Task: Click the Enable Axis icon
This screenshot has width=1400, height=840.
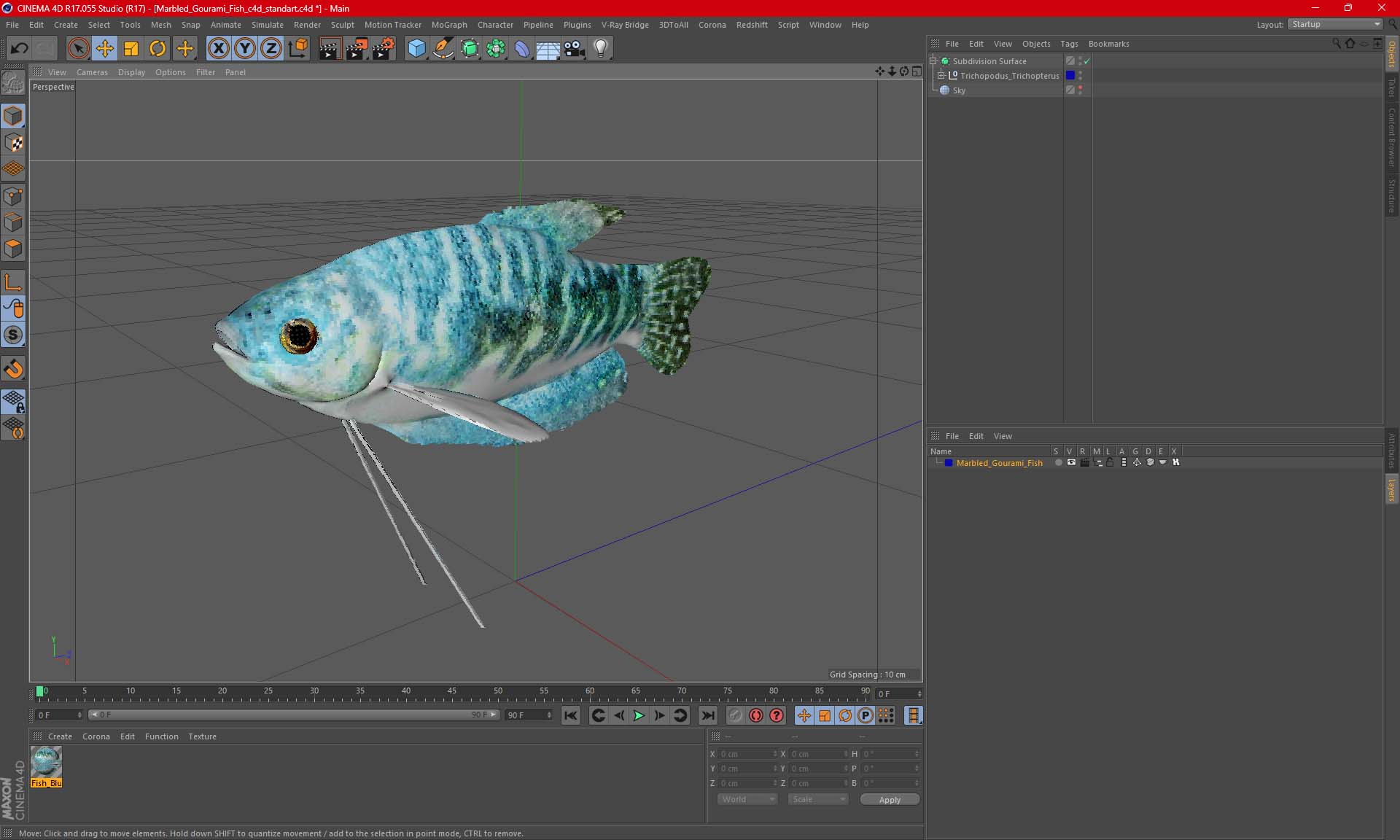Action: (14, 282)
